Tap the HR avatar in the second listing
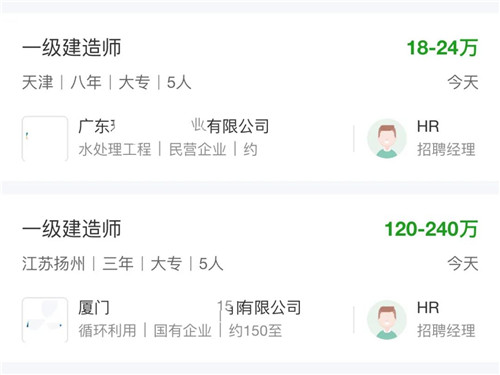Screen dimensions: 500x375 pos(387,320)
